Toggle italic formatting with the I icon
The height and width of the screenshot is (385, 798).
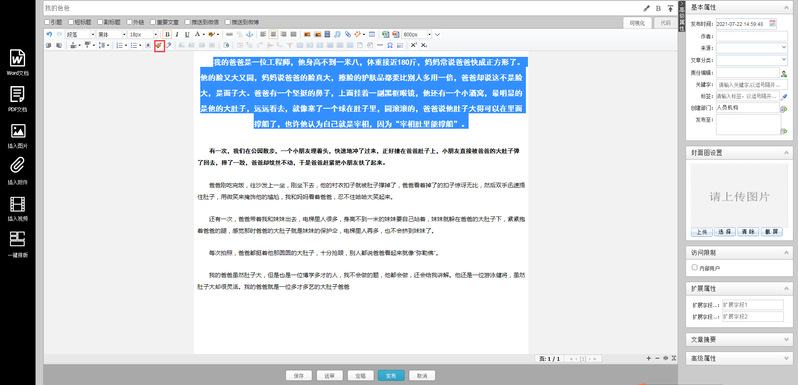click(178, 35)
